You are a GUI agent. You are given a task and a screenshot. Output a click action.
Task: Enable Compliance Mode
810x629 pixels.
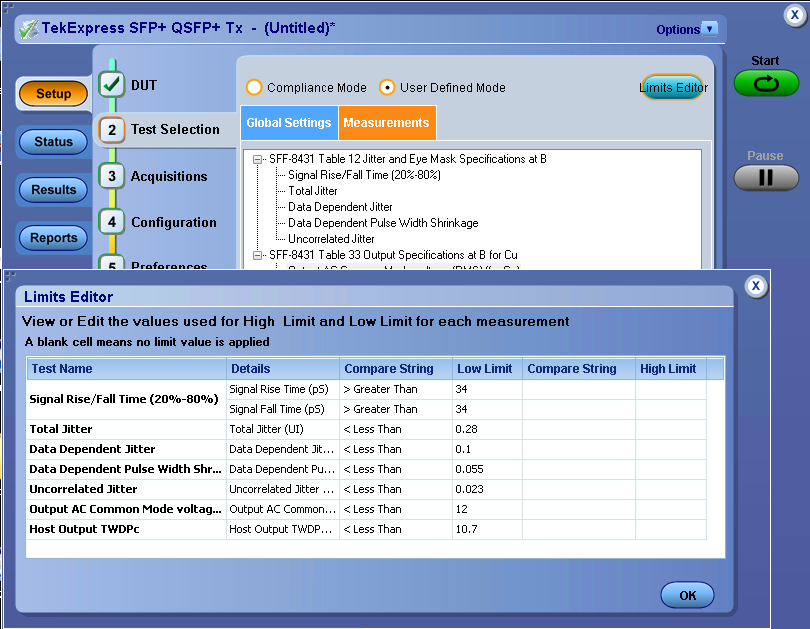(254, 87)
